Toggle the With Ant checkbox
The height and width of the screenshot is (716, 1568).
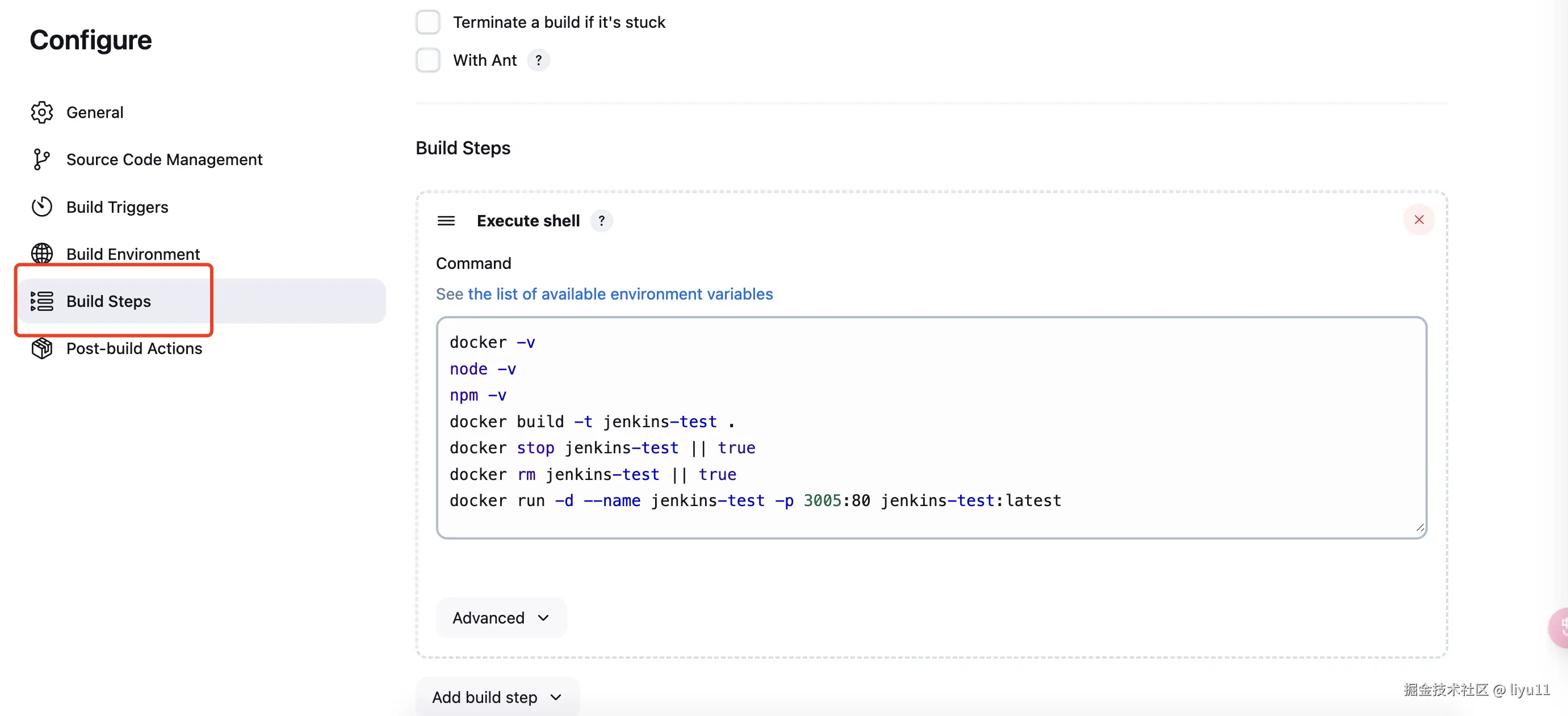(x=428, y=60)
